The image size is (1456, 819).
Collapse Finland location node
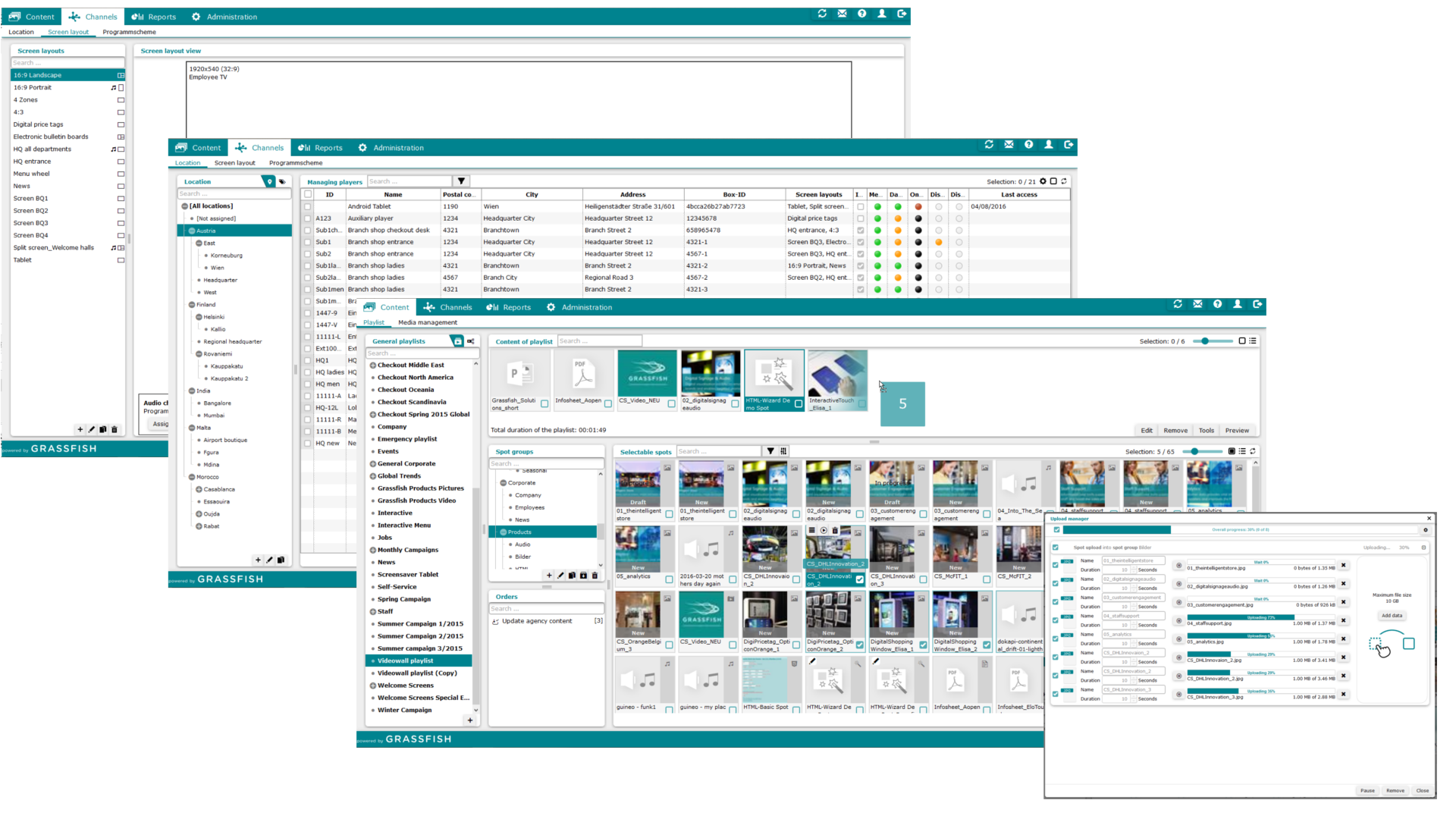point(192,305)
